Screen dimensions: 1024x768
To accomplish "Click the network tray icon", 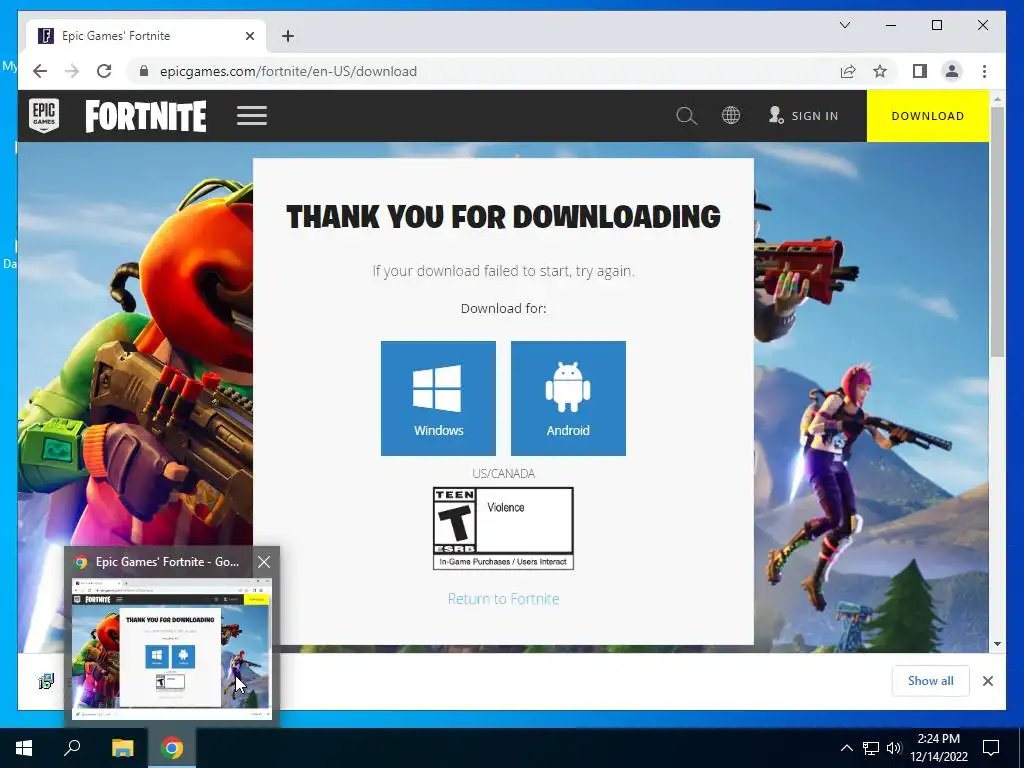I will (871, 748).
